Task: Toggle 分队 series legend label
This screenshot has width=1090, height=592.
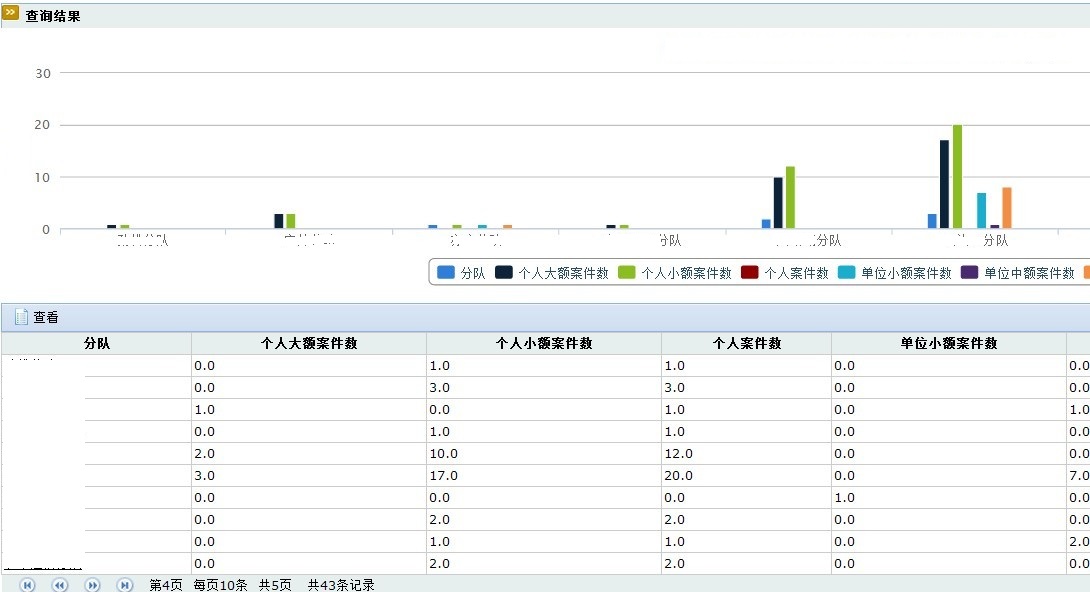Action: tap(473, 273)
